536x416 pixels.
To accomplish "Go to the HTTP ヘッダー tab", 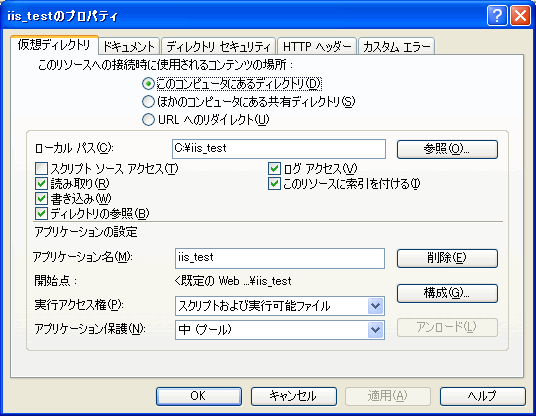I will 317,46.
